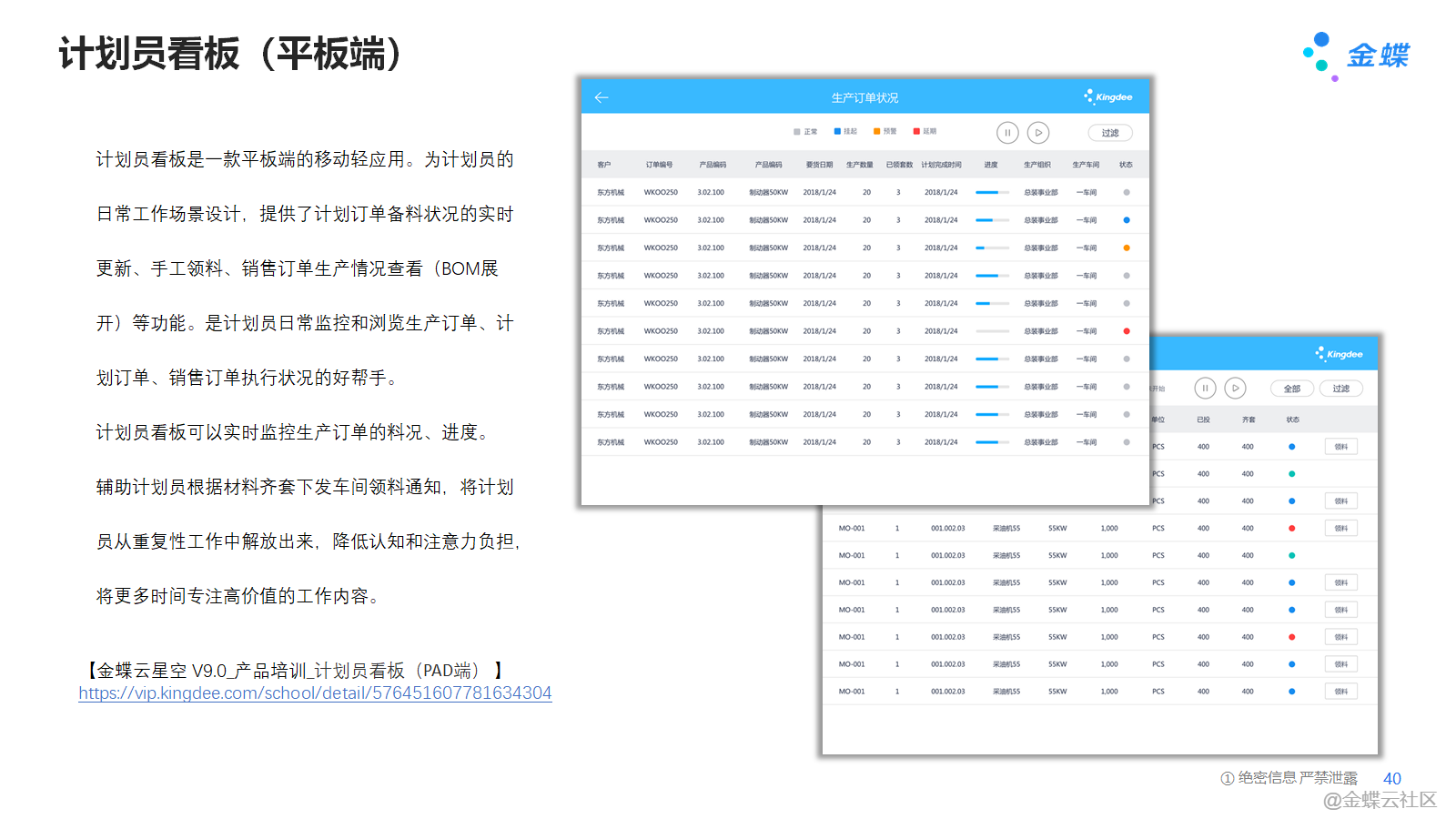The width and height of the screenshot is (1456, 819).
Task: Click the 订单编号 column header
Action: tap(659, 165)
